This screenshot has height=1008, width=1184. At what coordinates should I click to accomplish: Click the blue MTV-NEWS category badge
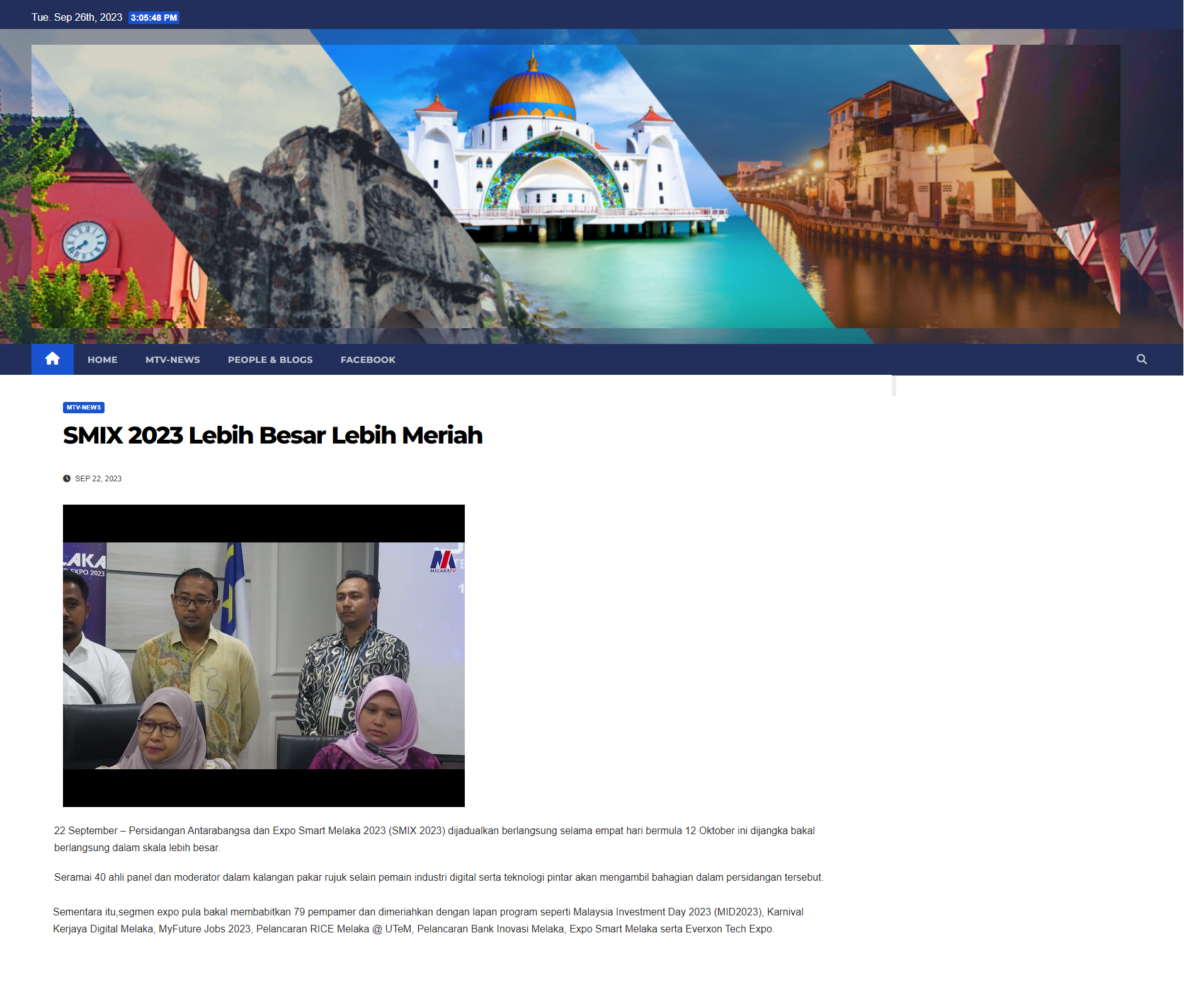point(84,408)
